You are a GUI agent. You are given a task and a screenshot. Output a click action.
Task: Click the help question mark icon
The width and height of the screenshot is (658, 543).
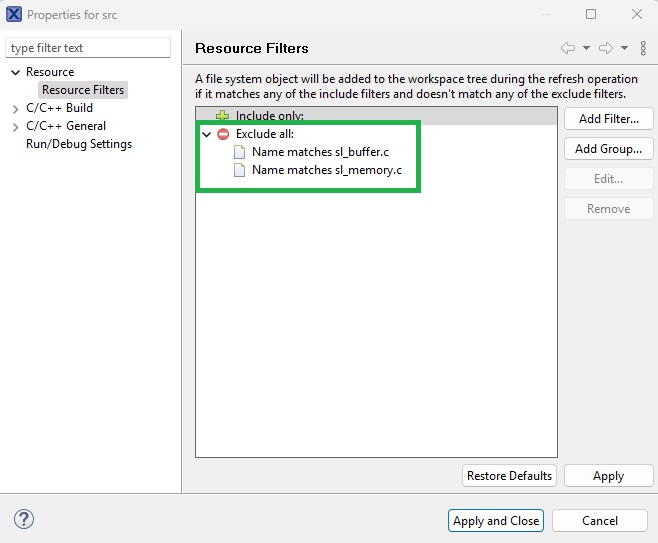[24, 520]
